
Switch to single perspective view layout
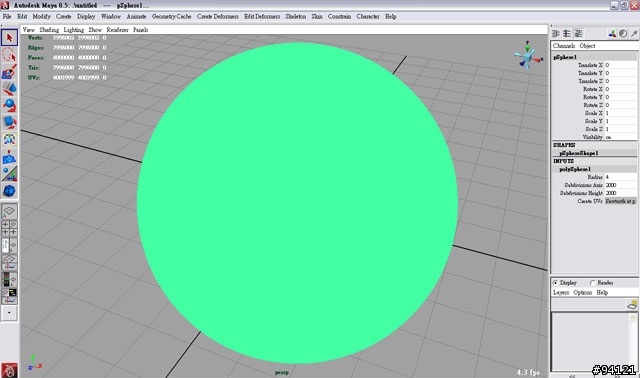click(x=9, y=211)
